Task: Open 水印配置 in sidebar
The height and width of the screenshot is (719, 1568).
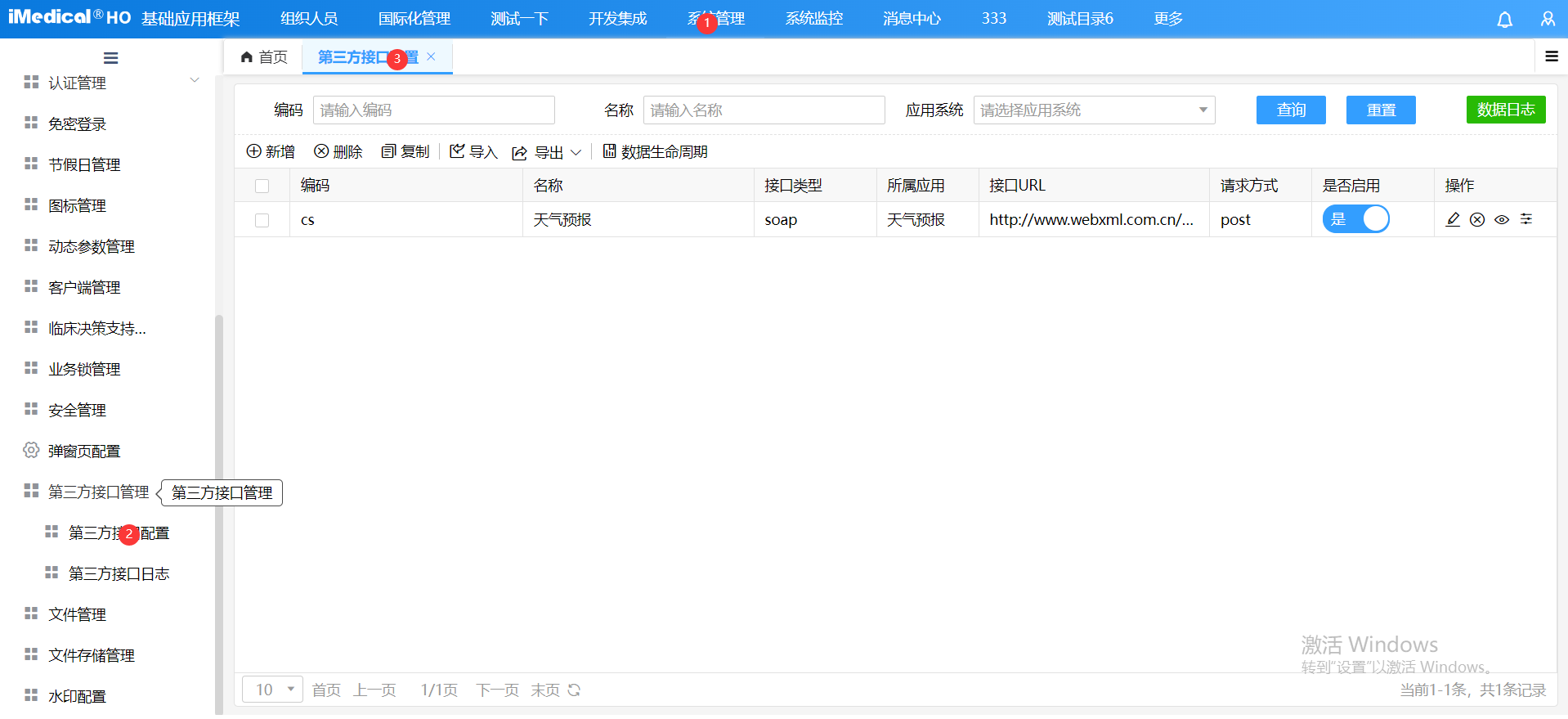Action: pyautogui.click(x=77, y=696)
